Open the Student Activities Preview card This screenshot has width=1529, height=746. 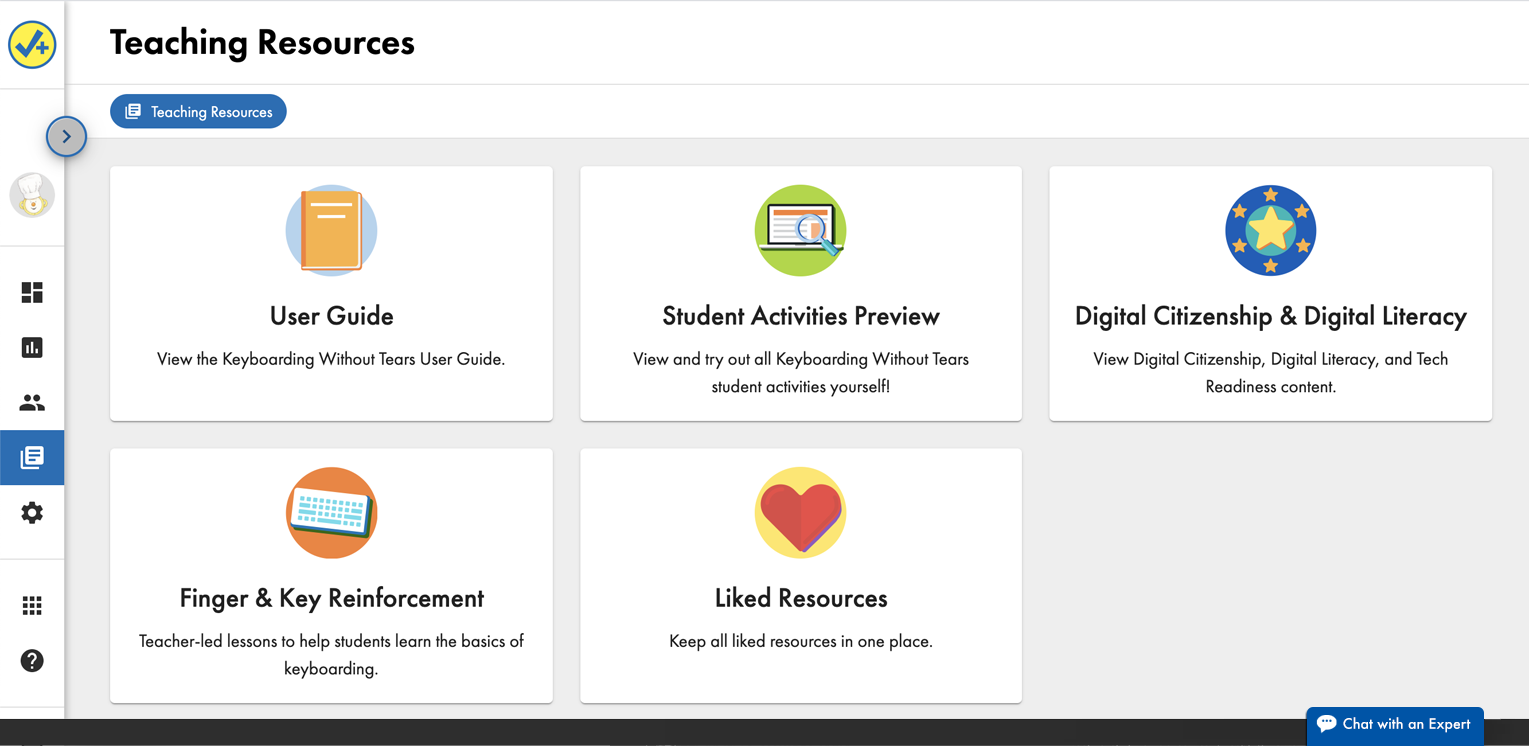point(800,293)
